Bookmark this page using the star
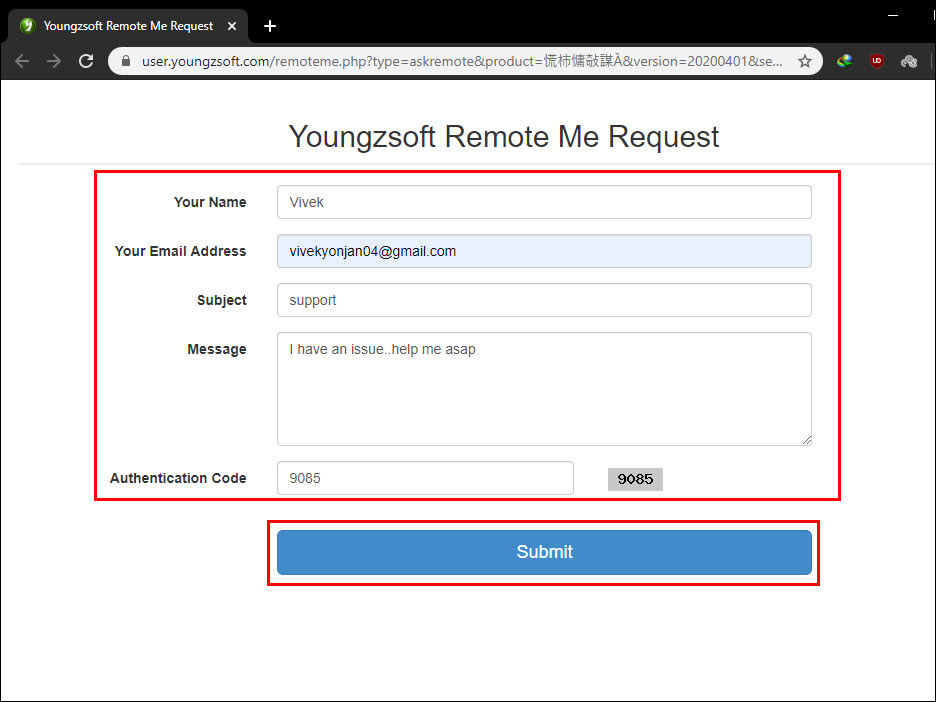Screen dimensions: 936x702 point(805,60)
